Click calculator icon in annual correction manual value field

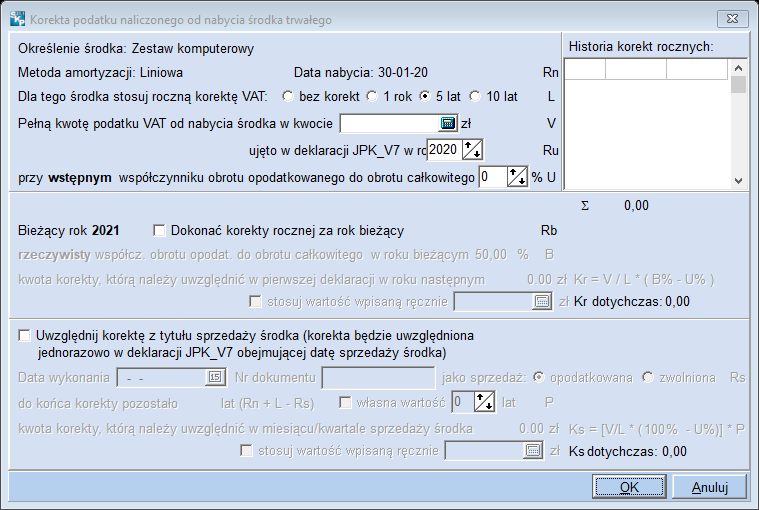click(x=542, y=300)
